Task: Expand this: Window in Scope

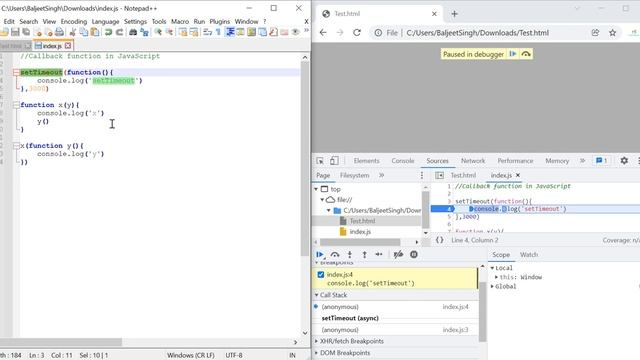Action: coord(497,277)
